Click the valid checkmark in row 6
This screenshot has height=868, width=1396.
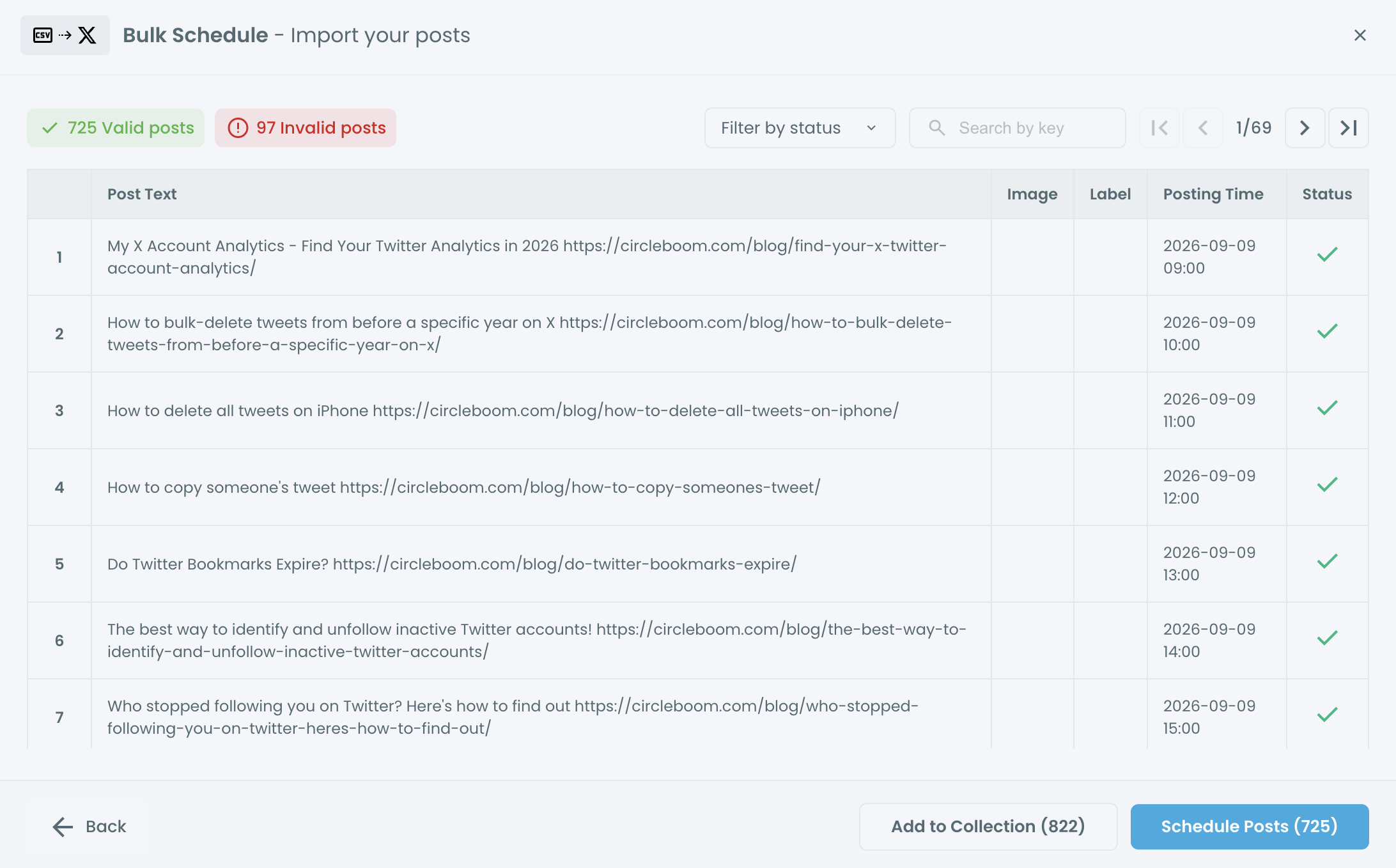click(1328, 638)
